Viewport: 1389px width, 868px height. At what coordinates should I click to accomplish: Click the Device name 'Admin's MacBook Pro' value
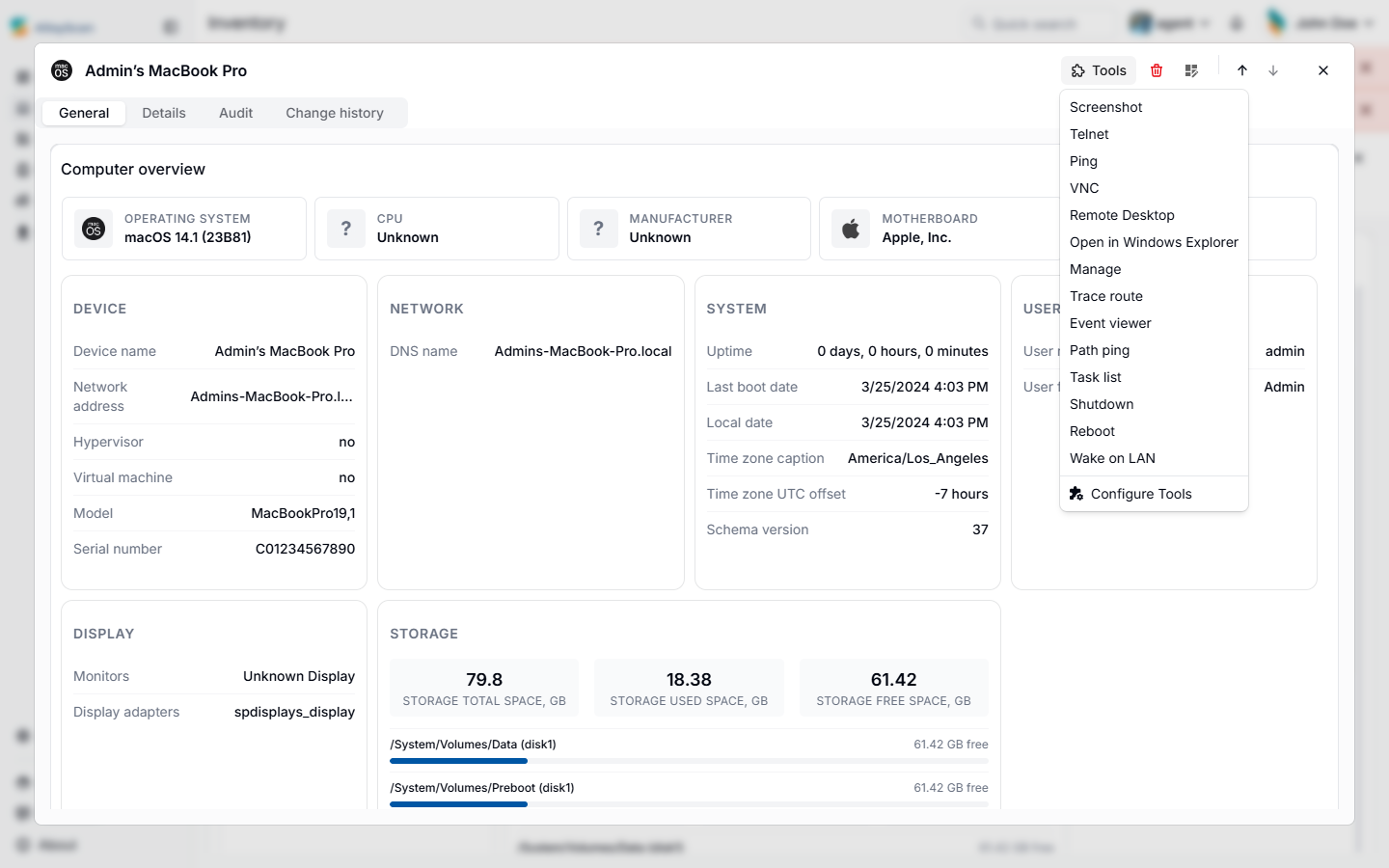pos(285,351)
